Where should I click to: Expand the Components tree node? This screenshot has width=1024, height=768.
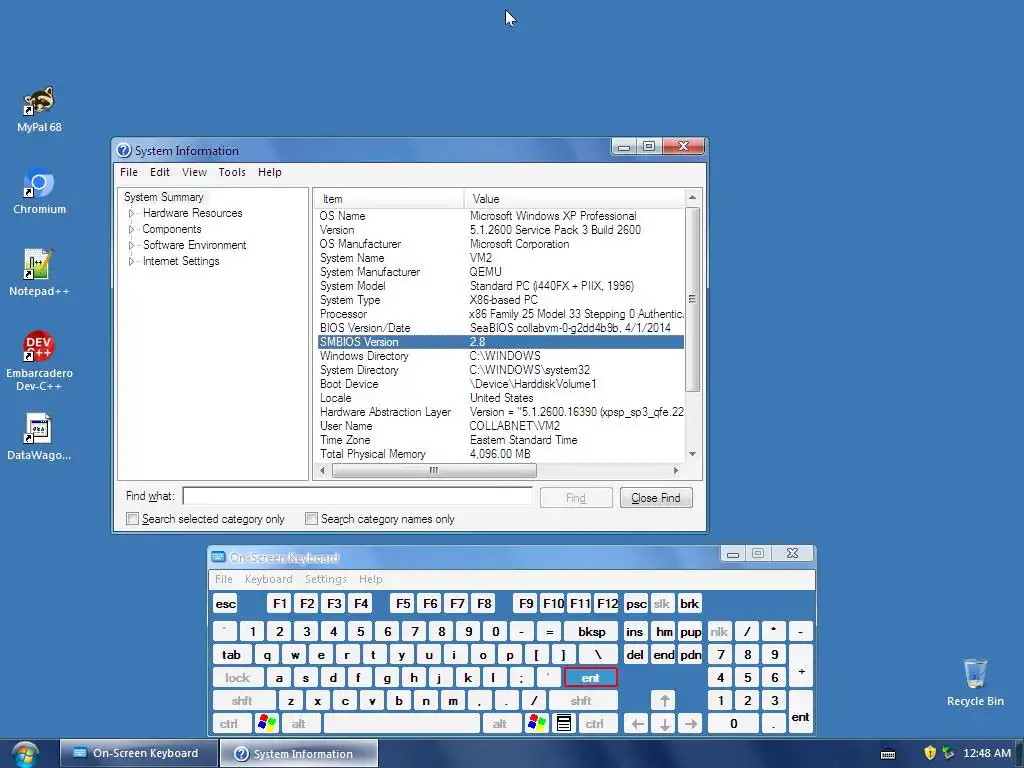pyautogui.click(x=131, y=229)
